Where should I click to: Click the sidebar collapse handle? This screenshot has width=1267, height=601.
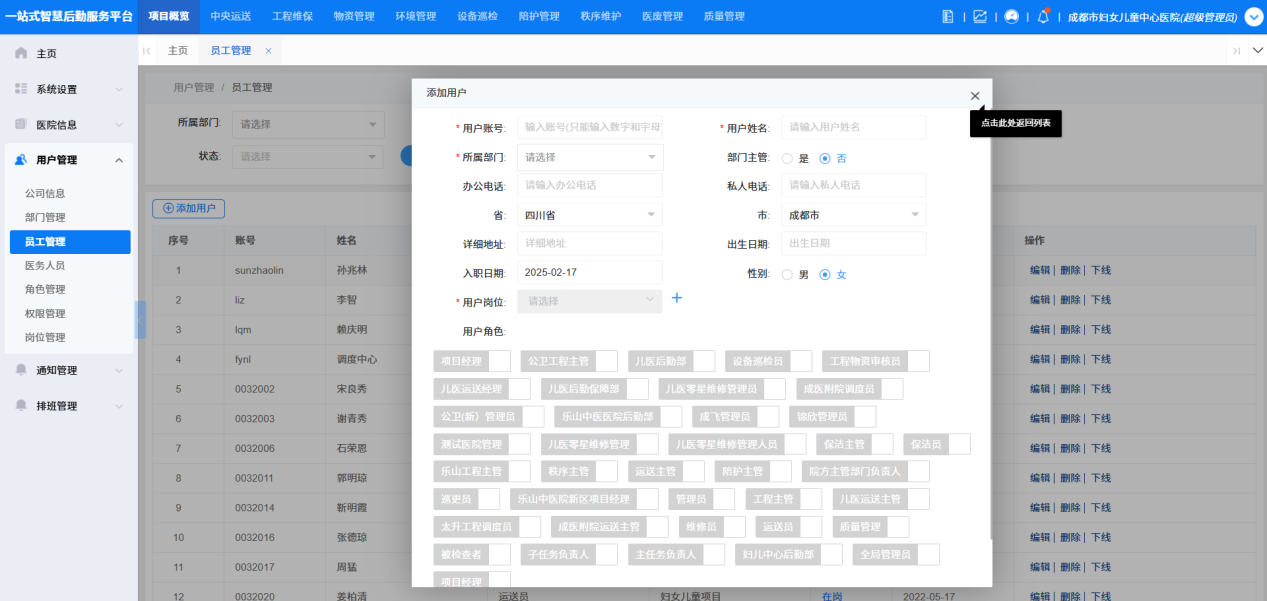click(141, 319)
